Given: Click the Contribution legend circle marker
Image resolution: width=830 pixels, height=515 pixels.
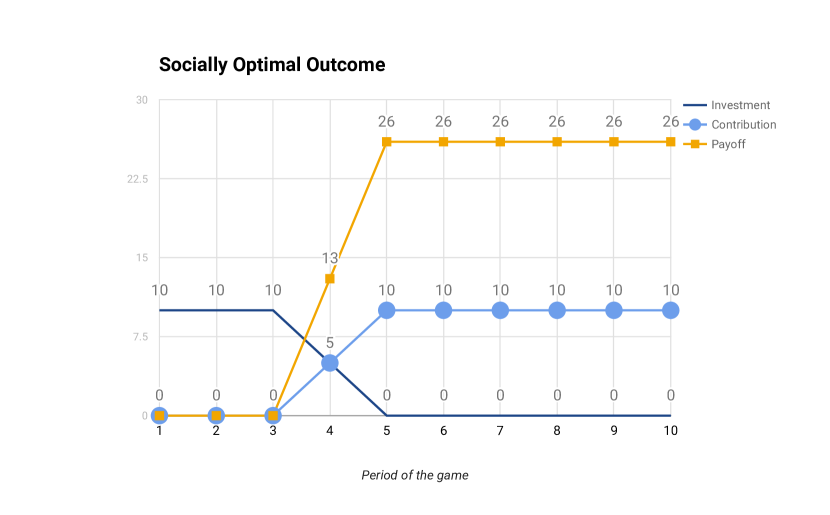Looking at the screenshot, I should 696,125.
